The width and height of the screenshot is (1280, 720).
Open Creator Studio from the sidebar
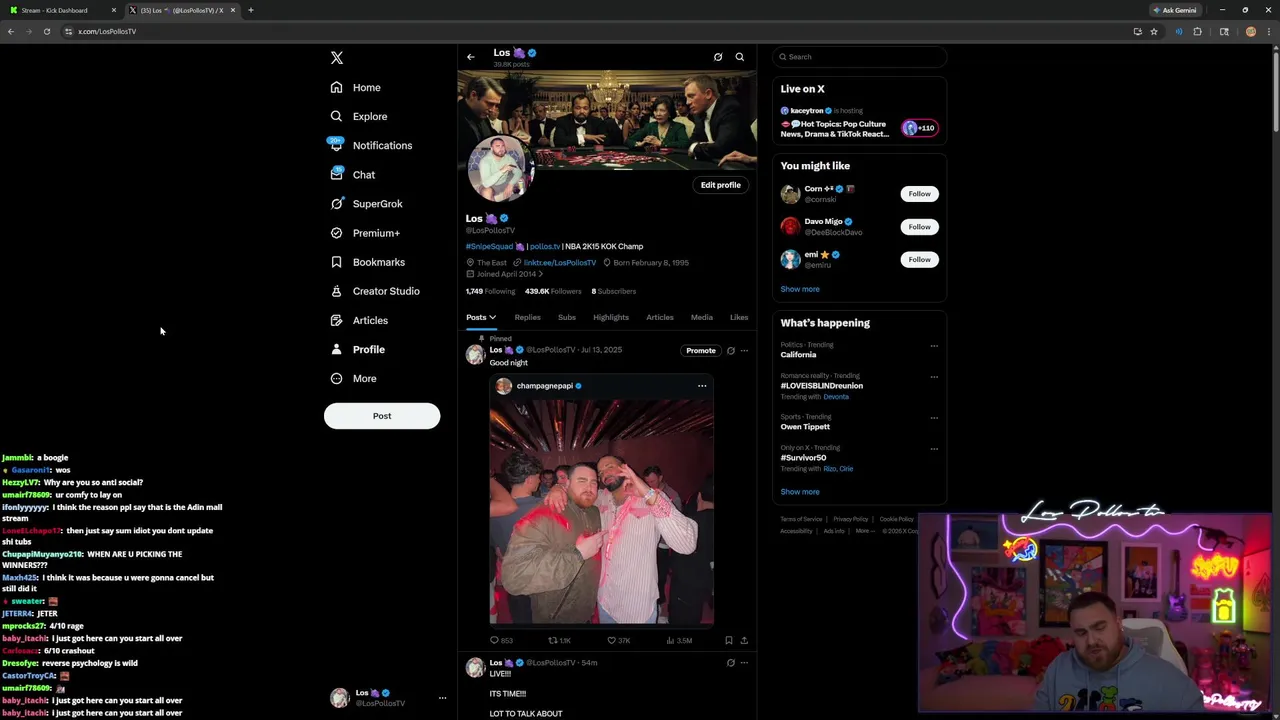375,291
